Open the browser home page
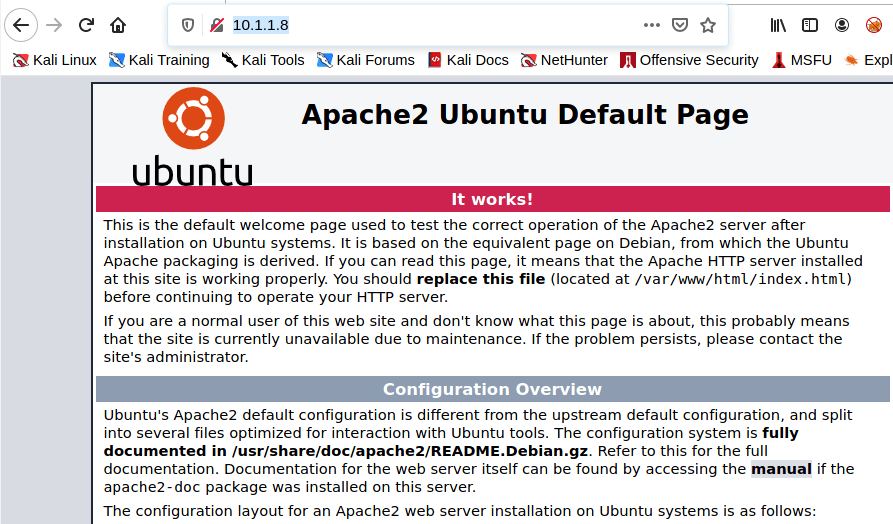The width and height of the screenshot is (893, 524). pos(118,25)
